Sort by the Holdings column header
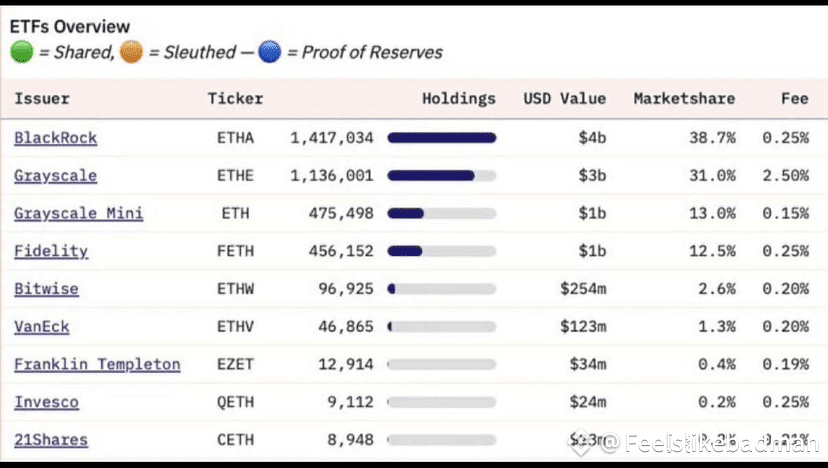 click(458, 99)
